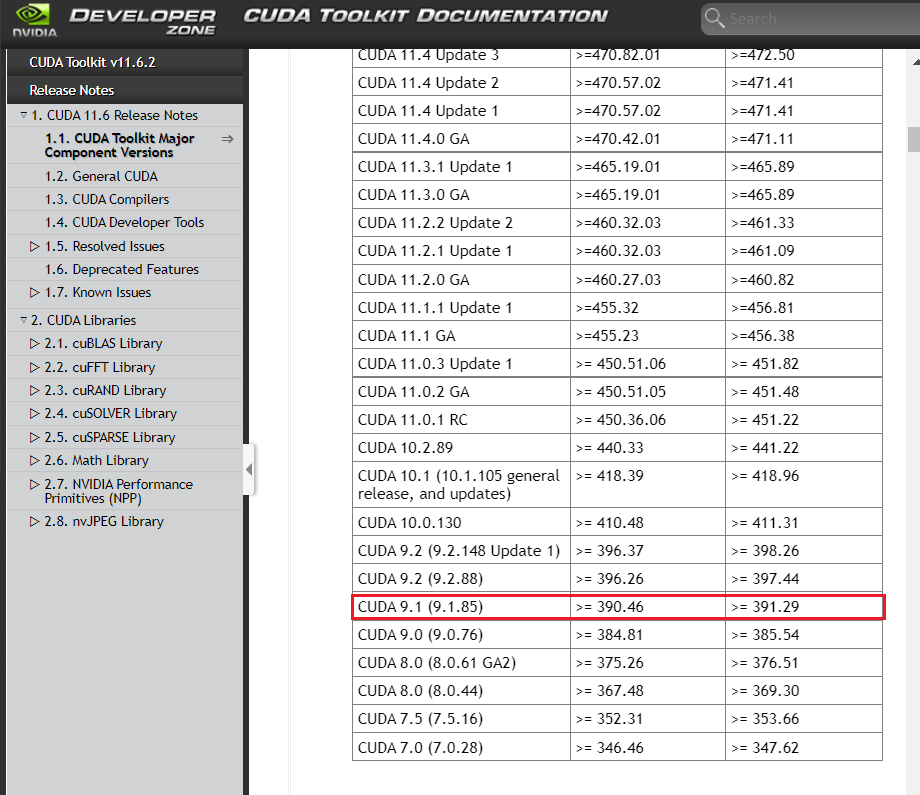Click the CUDA 9.2 (9.2.148 Update 1) cell
The width and height of the screenshot is (920, 795).
(461, 550)
